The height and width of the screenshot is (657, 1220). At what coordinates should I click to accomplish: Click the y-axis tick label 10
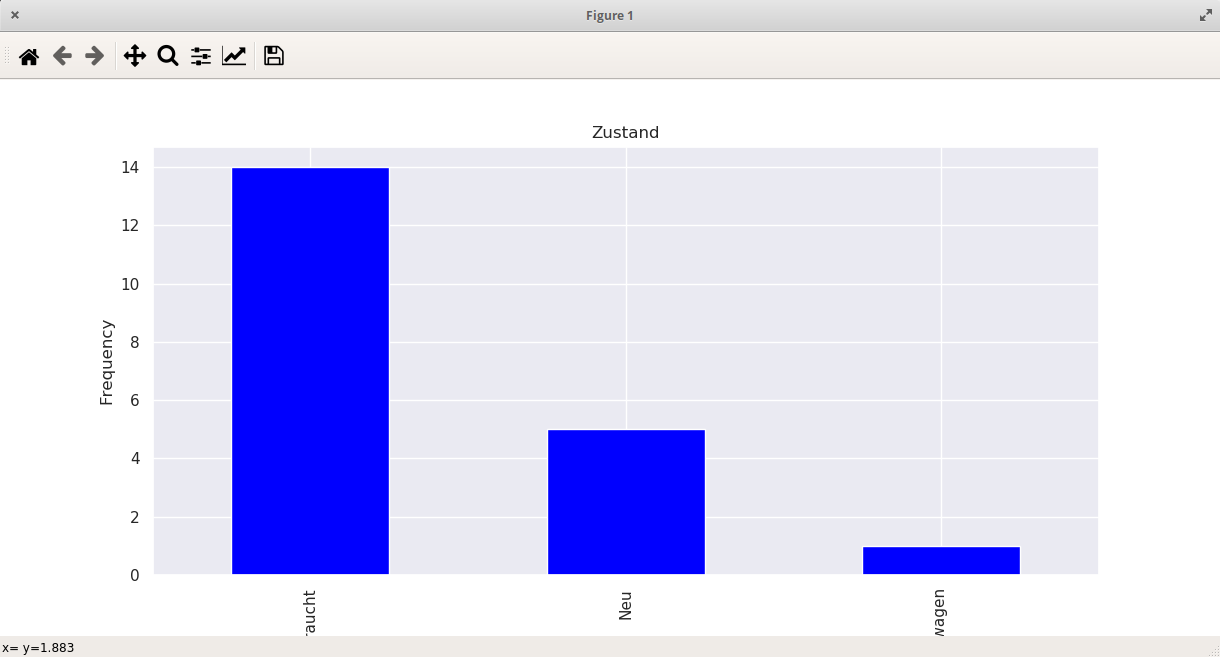click(x=130, y=284)
